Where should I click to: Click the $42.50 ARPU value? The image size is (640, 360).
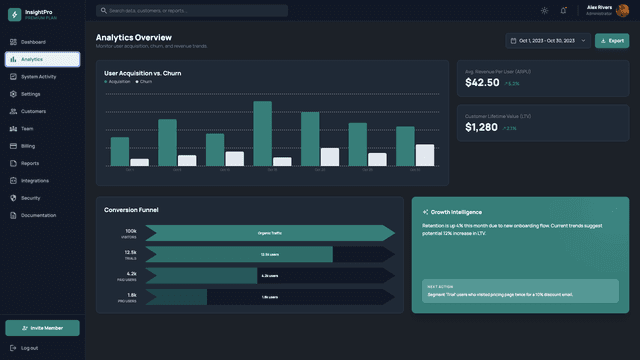coord(482,83)
